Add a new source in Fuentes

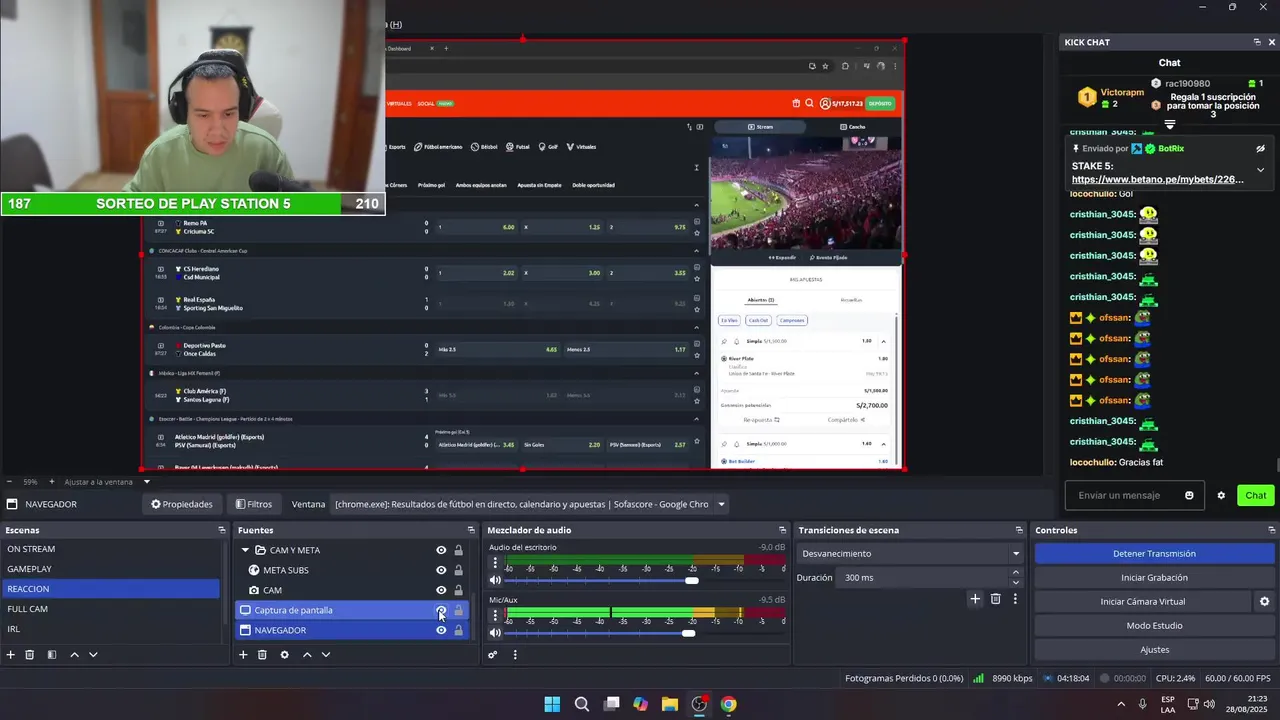(x=243, y=655)
